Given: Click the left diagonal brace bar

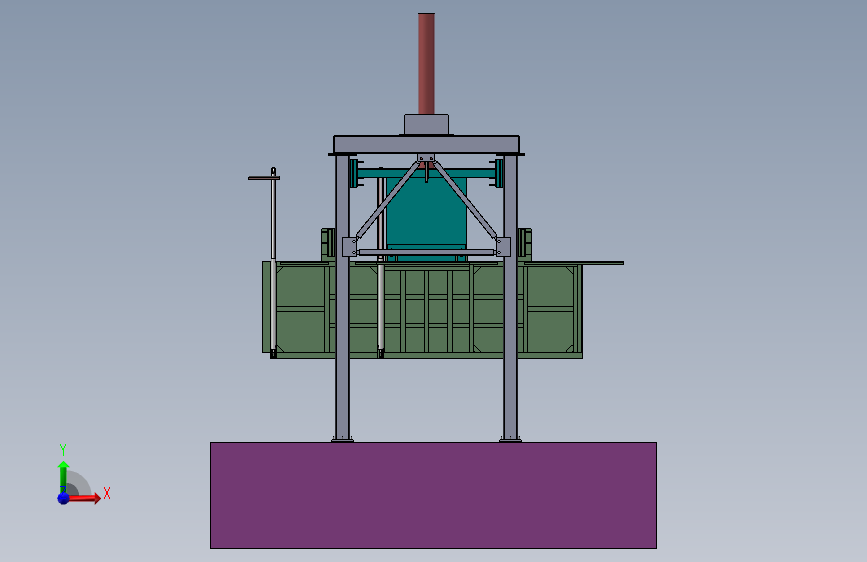Looking at the screenshot, I should pyautogui.click(x=388, y=200).
